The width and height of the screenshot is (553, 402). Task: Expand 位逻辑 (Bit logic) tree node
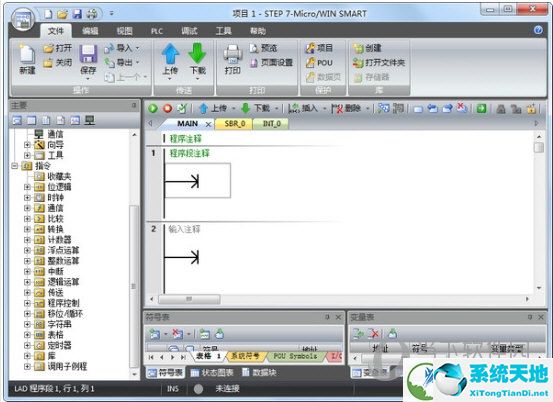coord(28,187)
